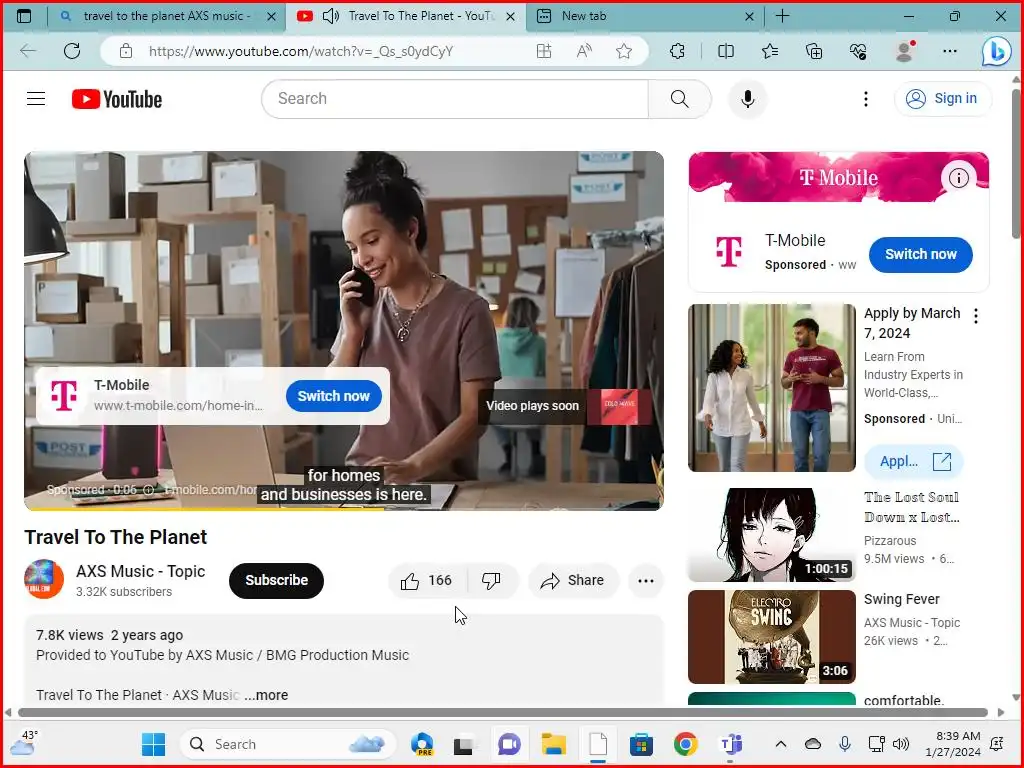1024x768 pixels.
Task: Mute the Travel To The Planet tab audio
Action: click(331, 16)
